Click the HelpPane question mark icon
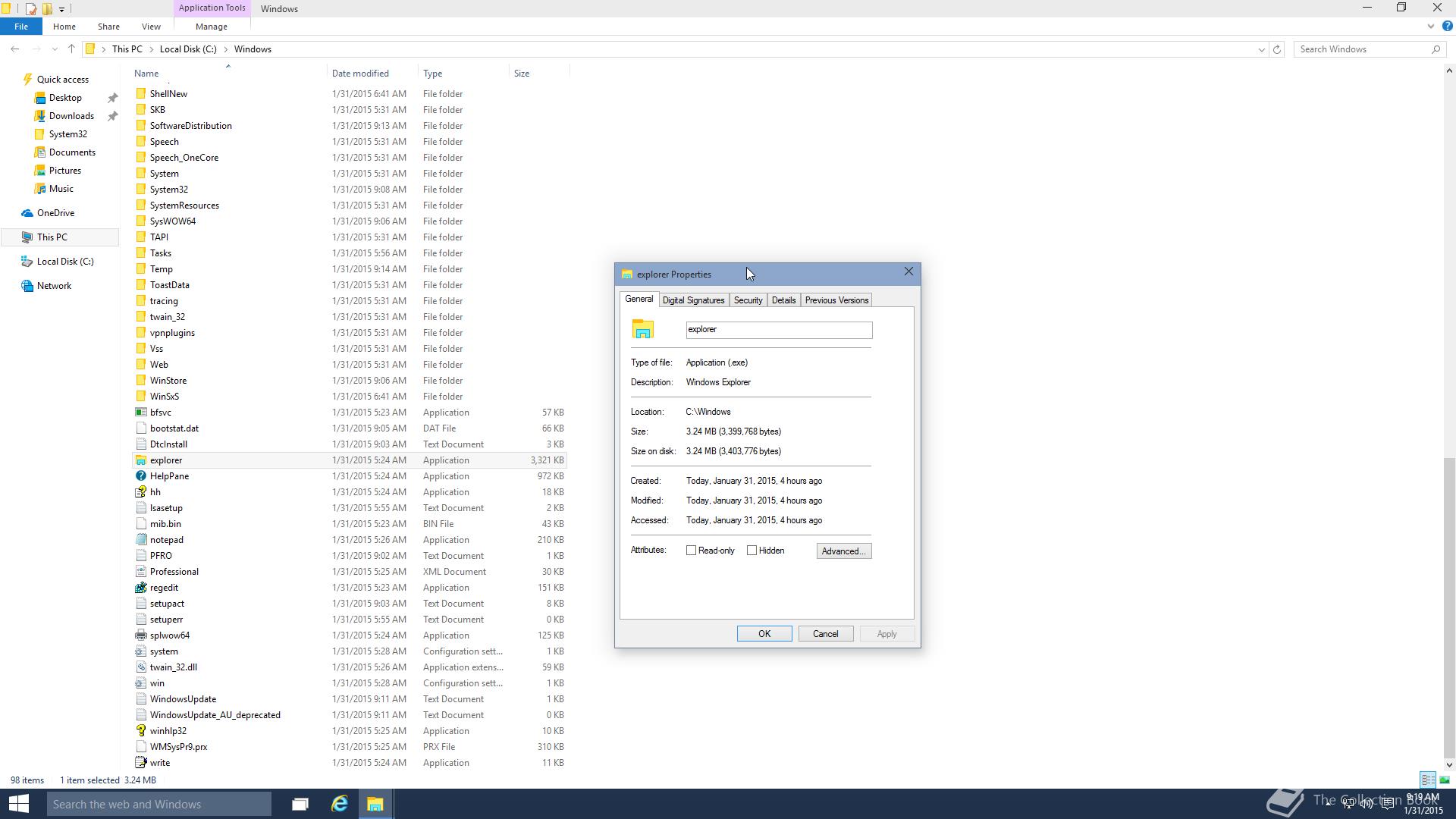Viewport: 1456px width, 819px height. click(140, 476)
